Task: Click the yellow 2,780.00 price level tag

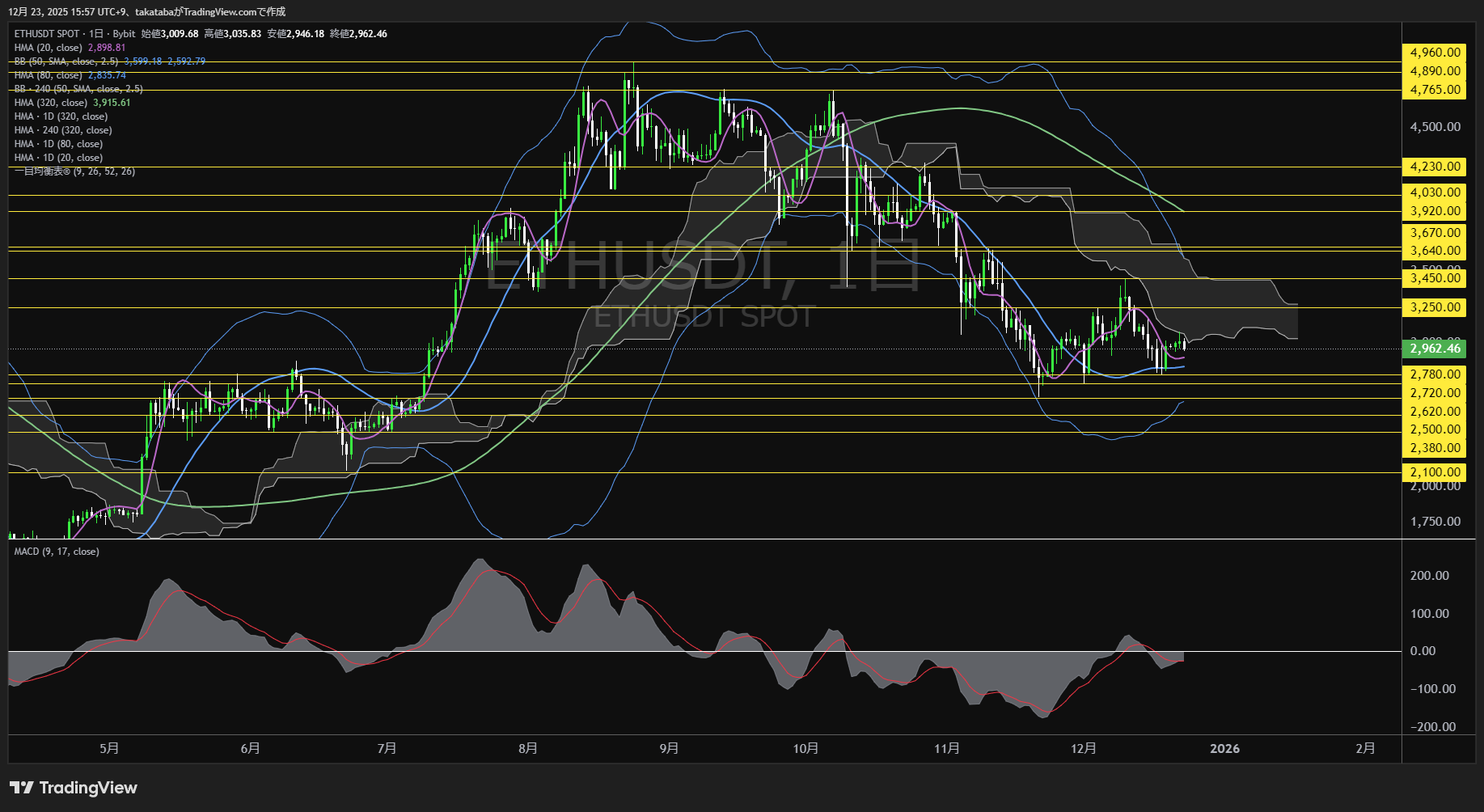Action: coord(1434,374)
